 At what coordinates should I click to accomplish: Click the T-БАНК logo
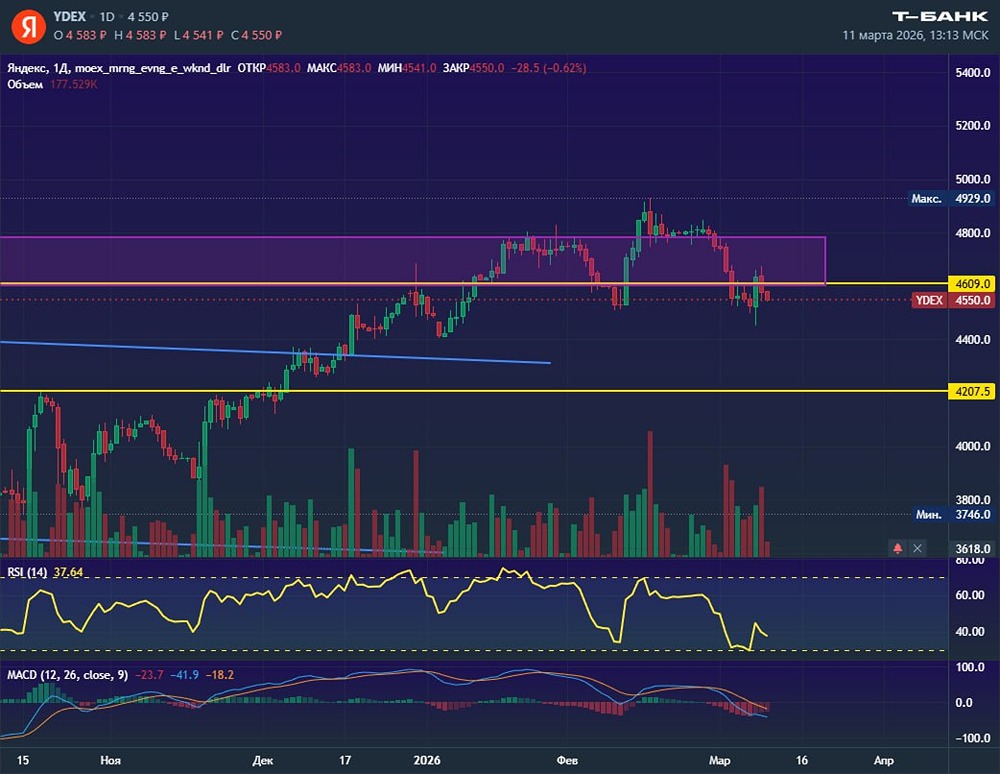[x=939, y=17]
